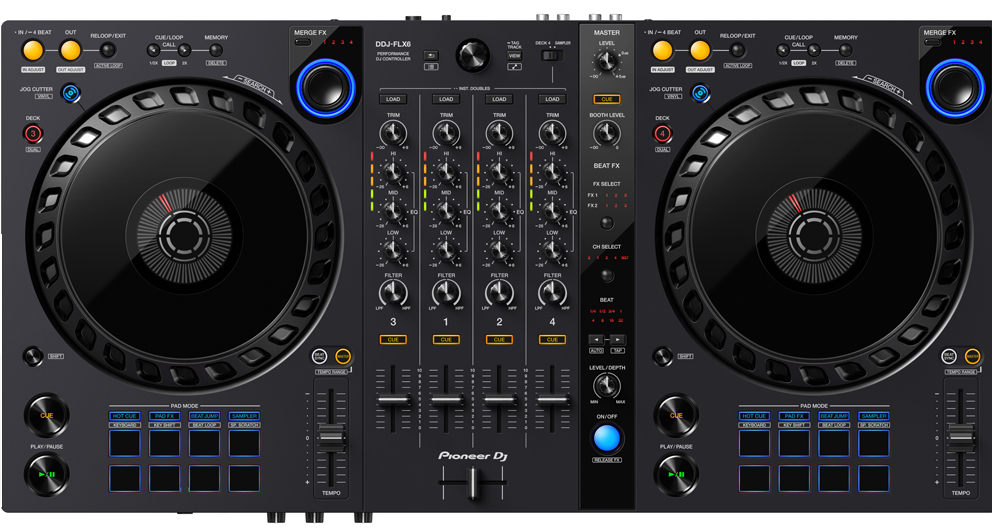Select BEAT JUMP pad mode on left deck
This screenshot has width=992, height=530.
[x=204, y=416]
